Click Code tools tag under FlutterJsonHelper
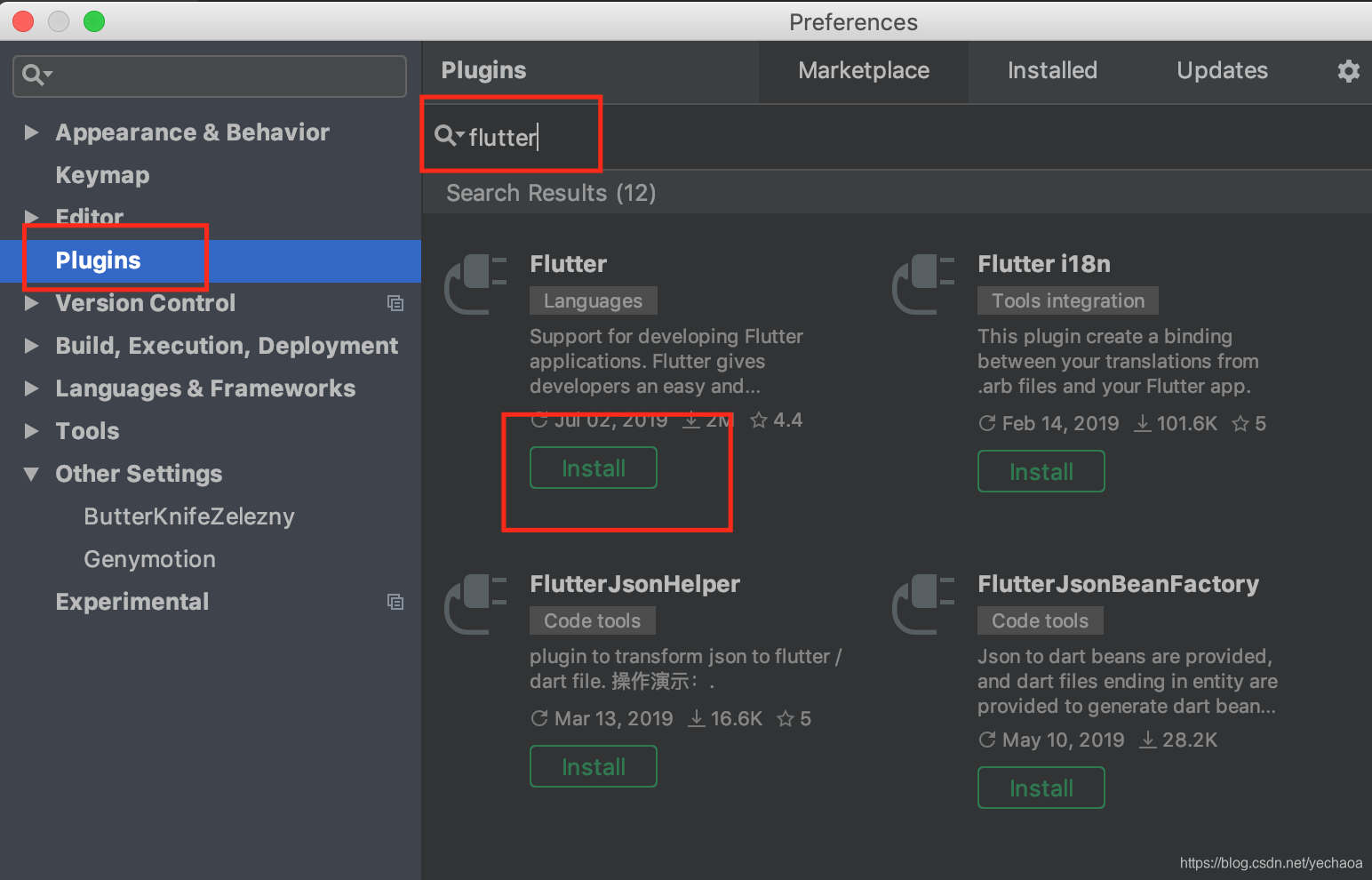This screenshot has width=1372, height=880. [593, 620]
